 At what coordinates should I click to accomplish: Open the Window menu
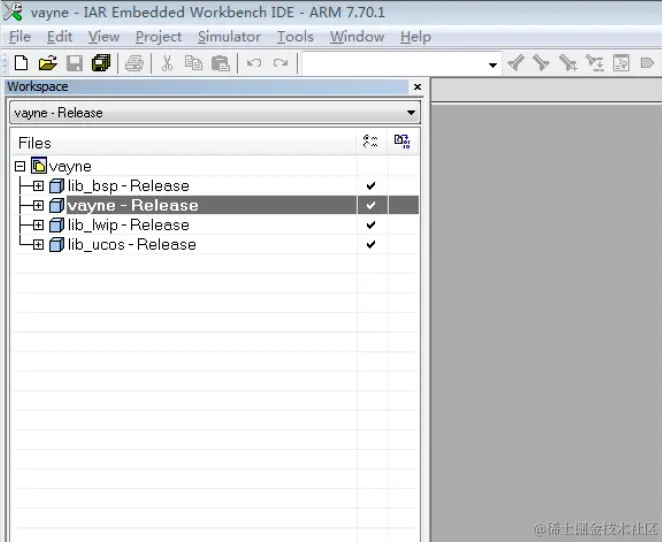[357, 37]
